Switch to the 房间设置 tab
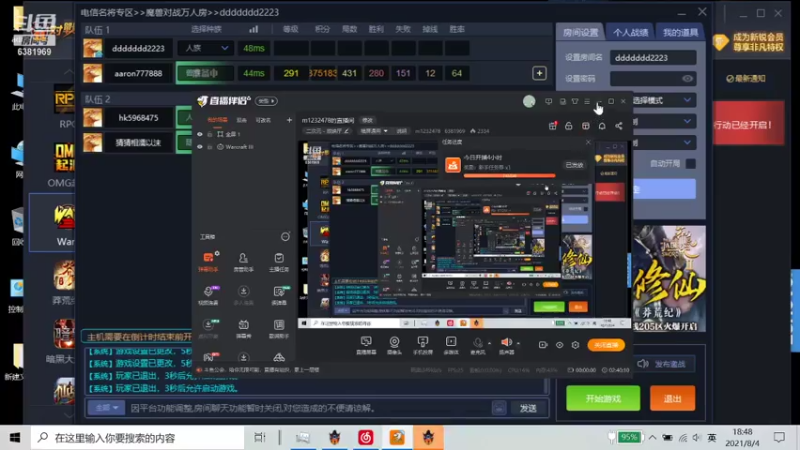 click(580, 33)
